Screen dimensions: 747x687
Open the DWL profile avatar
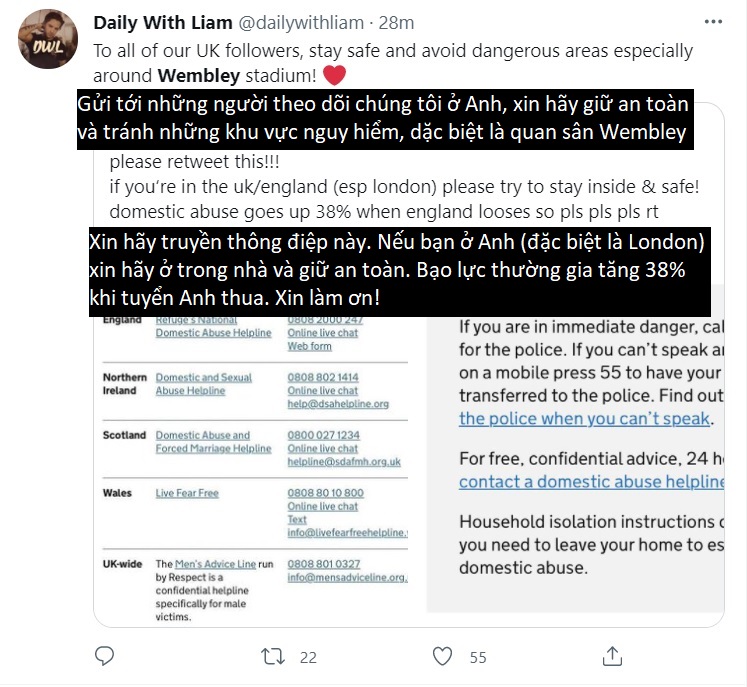[48, 39]
